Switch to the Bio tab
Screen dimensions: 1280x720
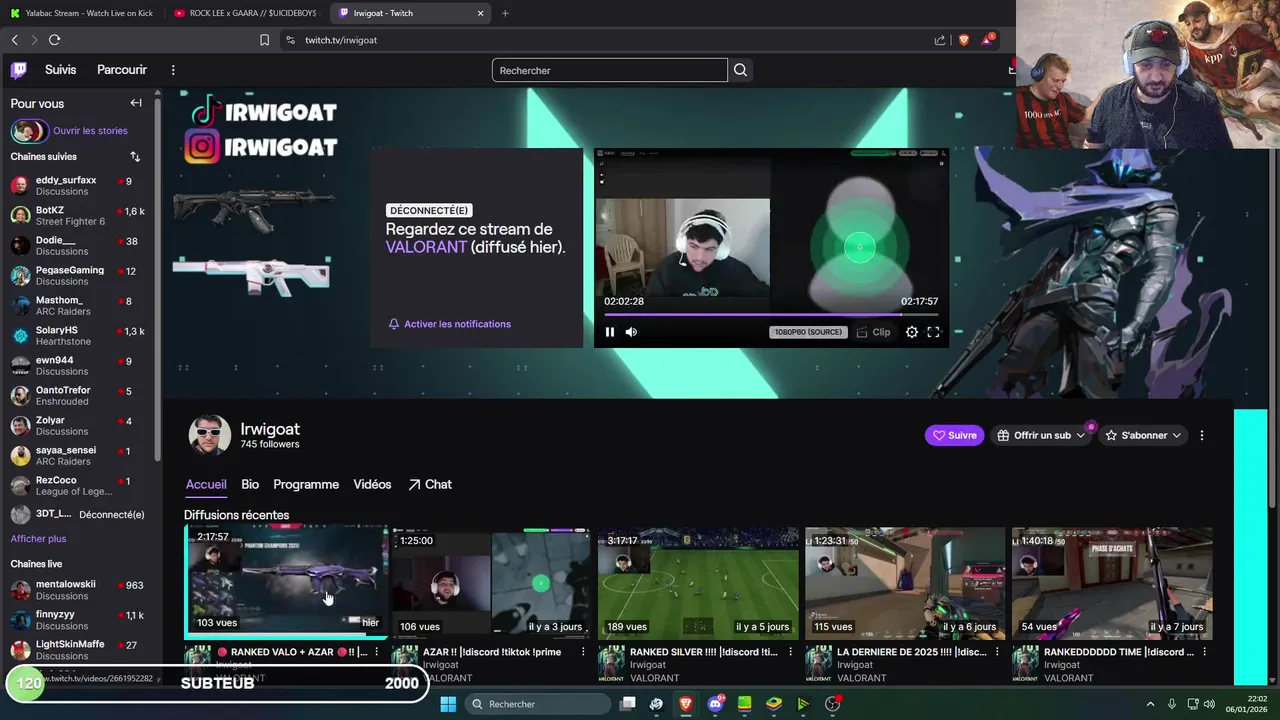250,484
